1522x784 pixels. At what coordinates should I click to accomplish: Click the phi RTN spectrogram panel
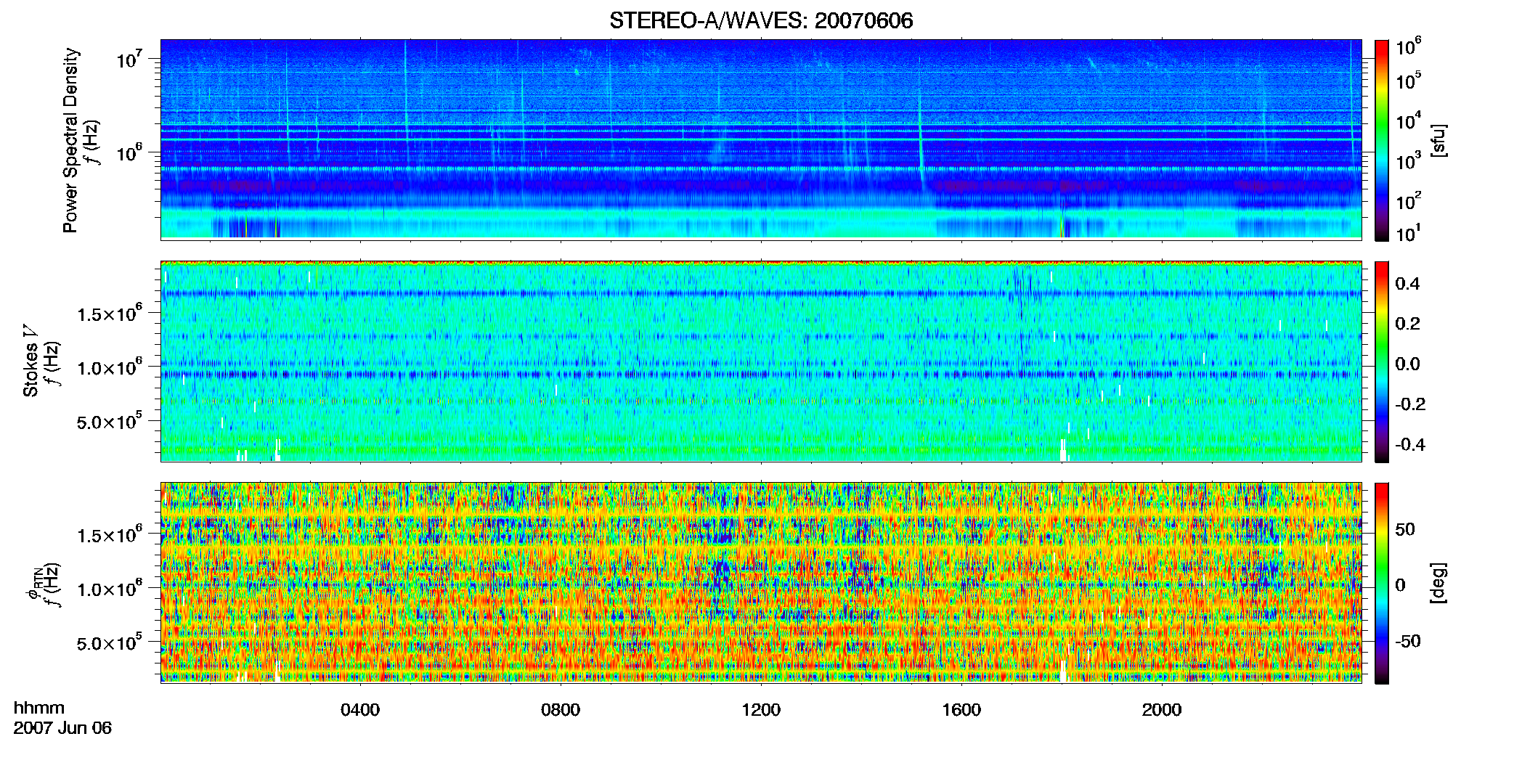point(761,582)
